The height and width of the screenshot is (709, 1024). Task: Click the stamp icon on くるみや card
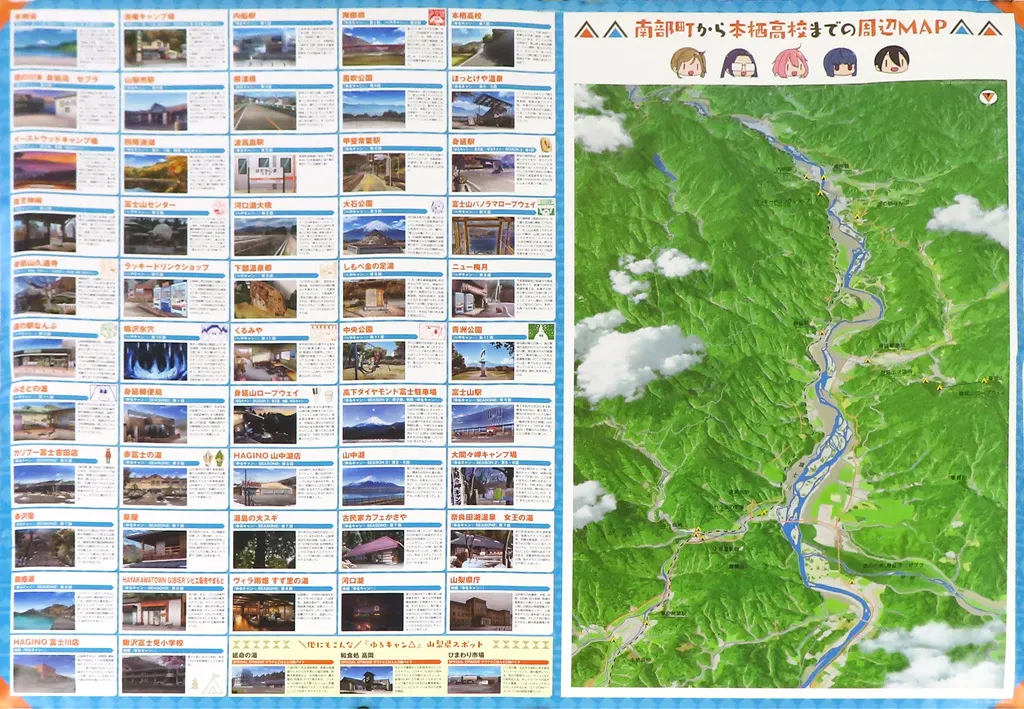coord(323,332)
